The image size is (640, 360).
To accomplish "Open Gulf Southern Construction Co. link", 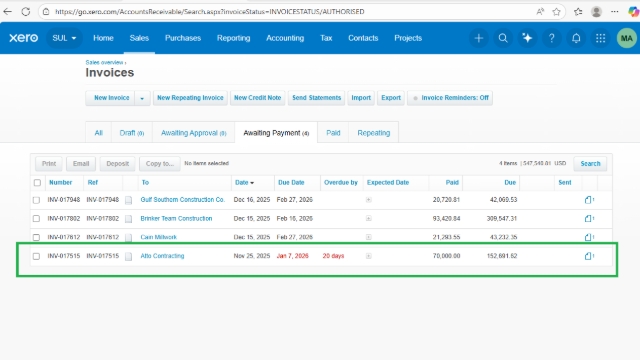I will (183, 200).
